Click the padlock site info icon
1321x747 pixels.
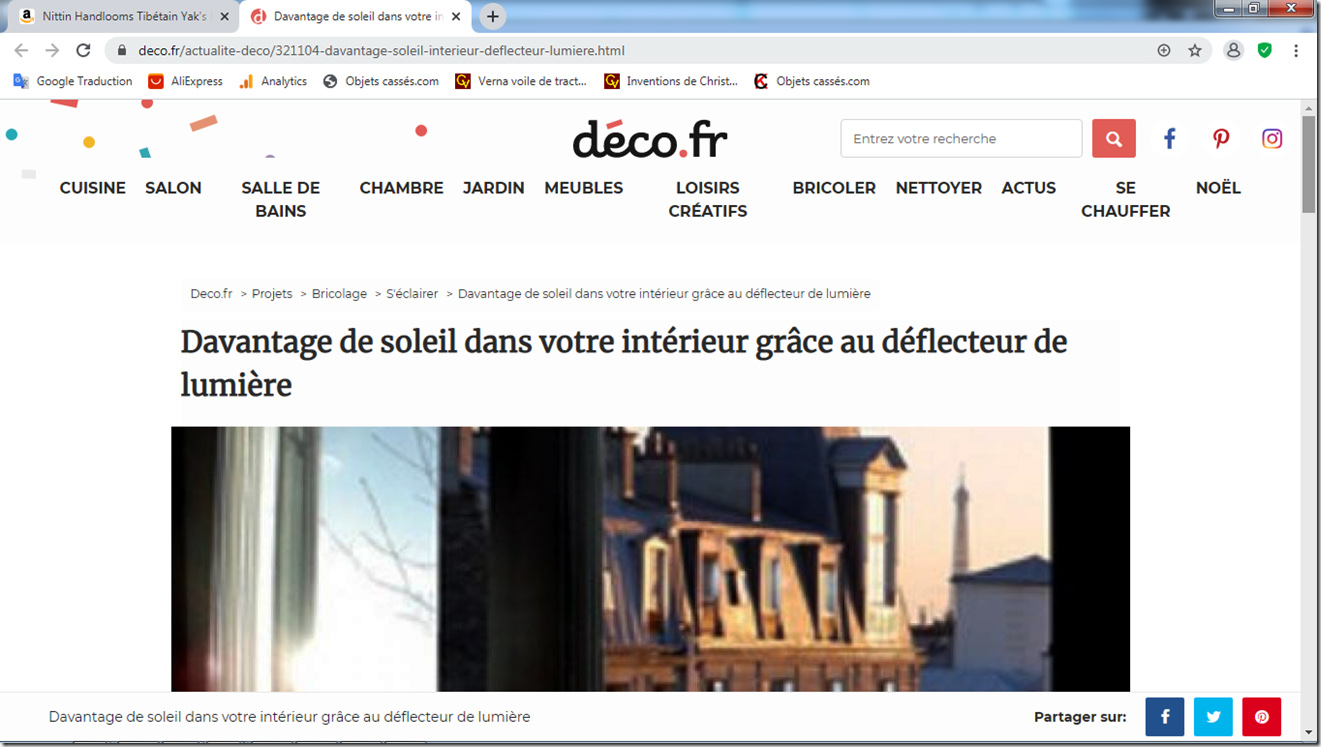(x=122, y=50)
